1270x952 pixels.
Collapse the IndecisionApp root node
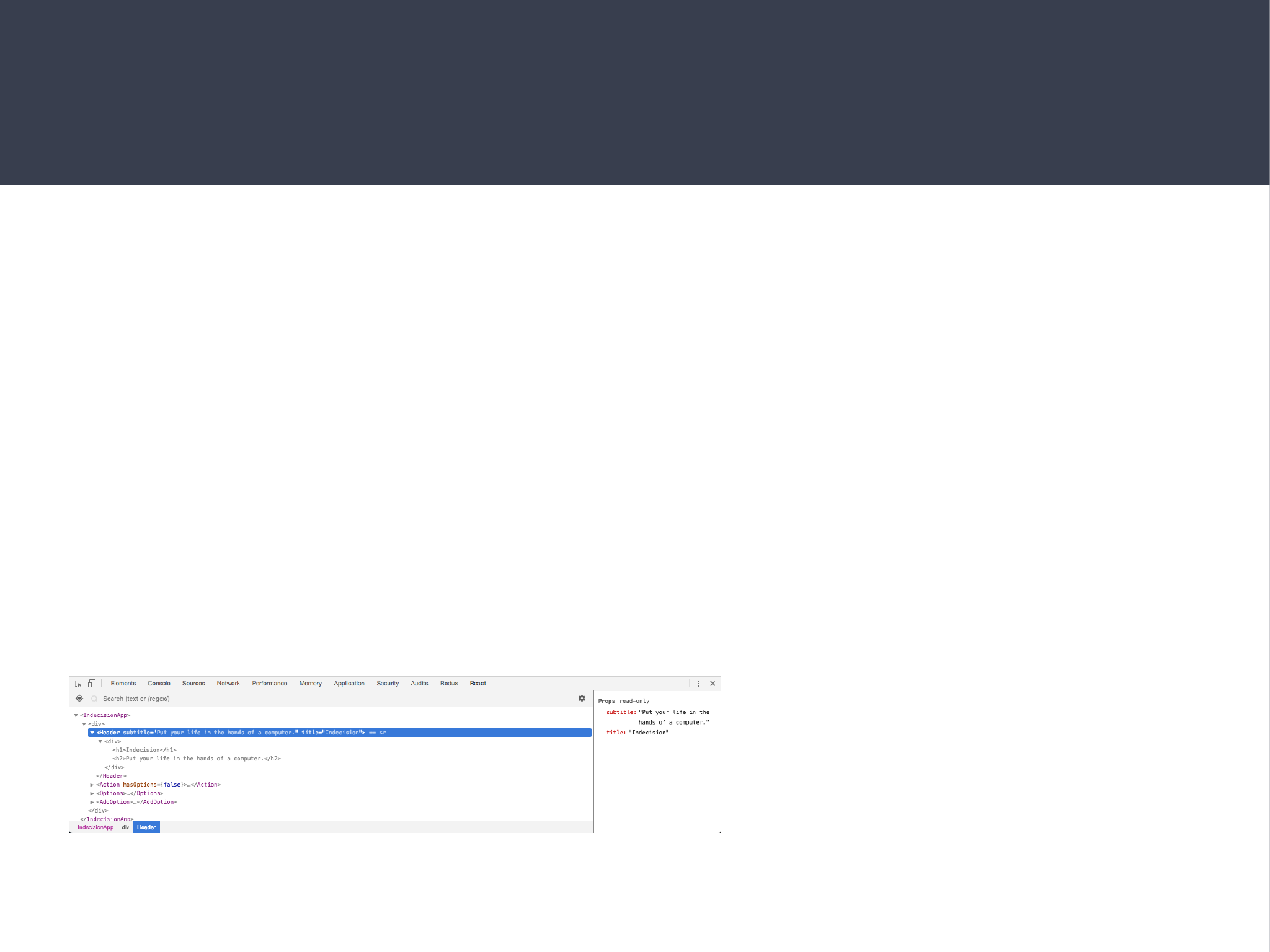point(76,715)
